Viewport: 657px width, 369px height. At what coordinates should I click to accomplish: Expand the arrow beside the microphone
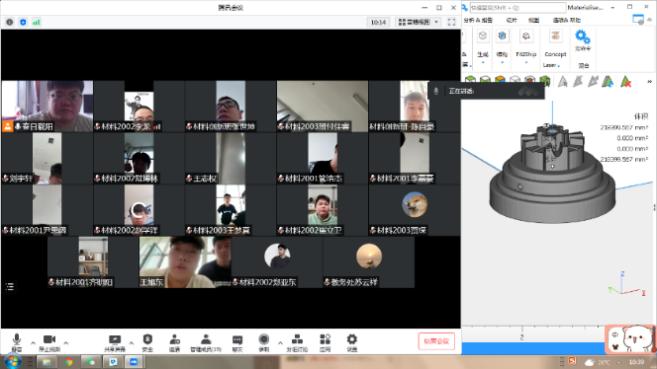[x=33, y=343]
